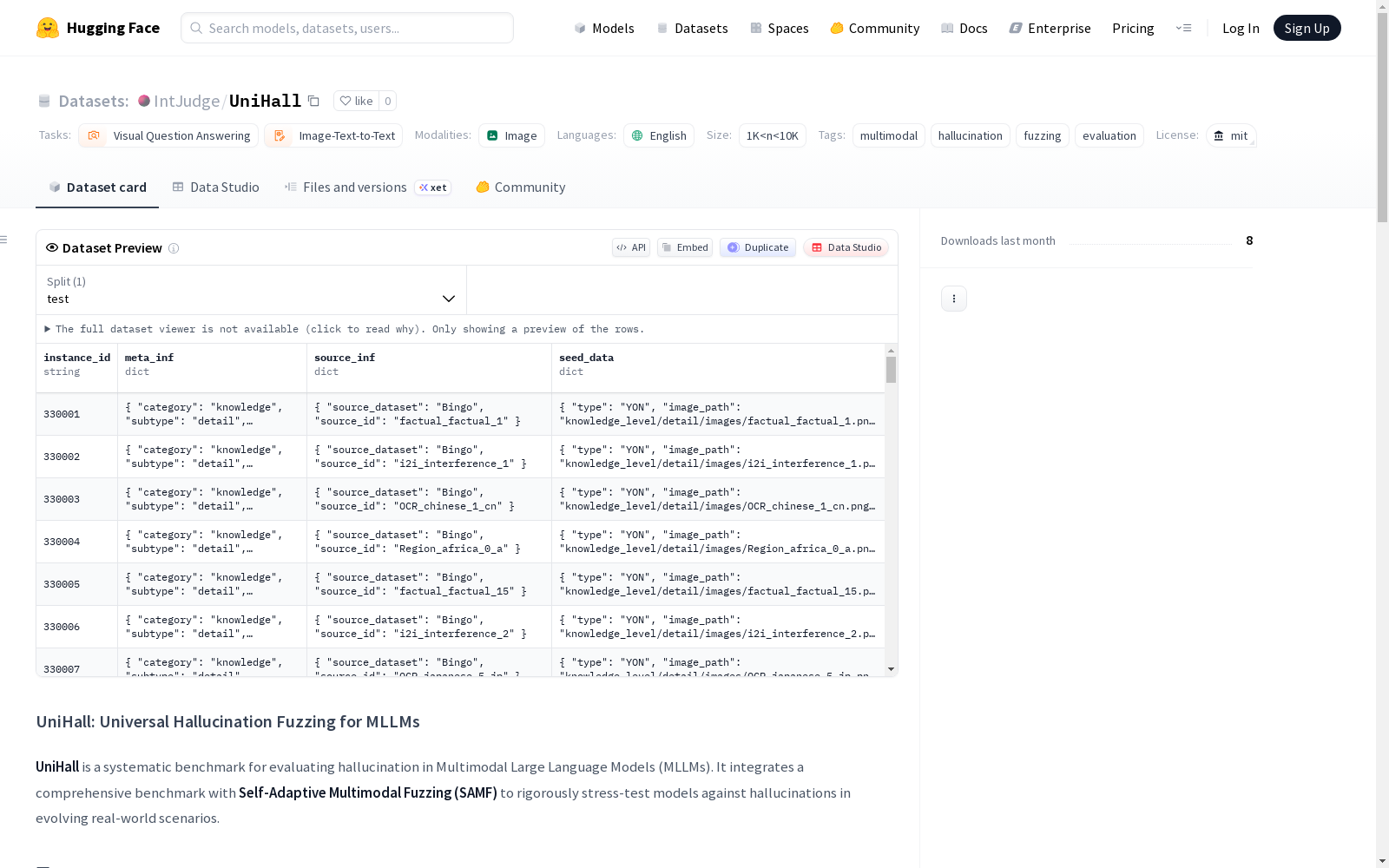Open the IntJudge author link
Image resolution: width=1389 pixels, height=868 pixels.
[186, 101]
